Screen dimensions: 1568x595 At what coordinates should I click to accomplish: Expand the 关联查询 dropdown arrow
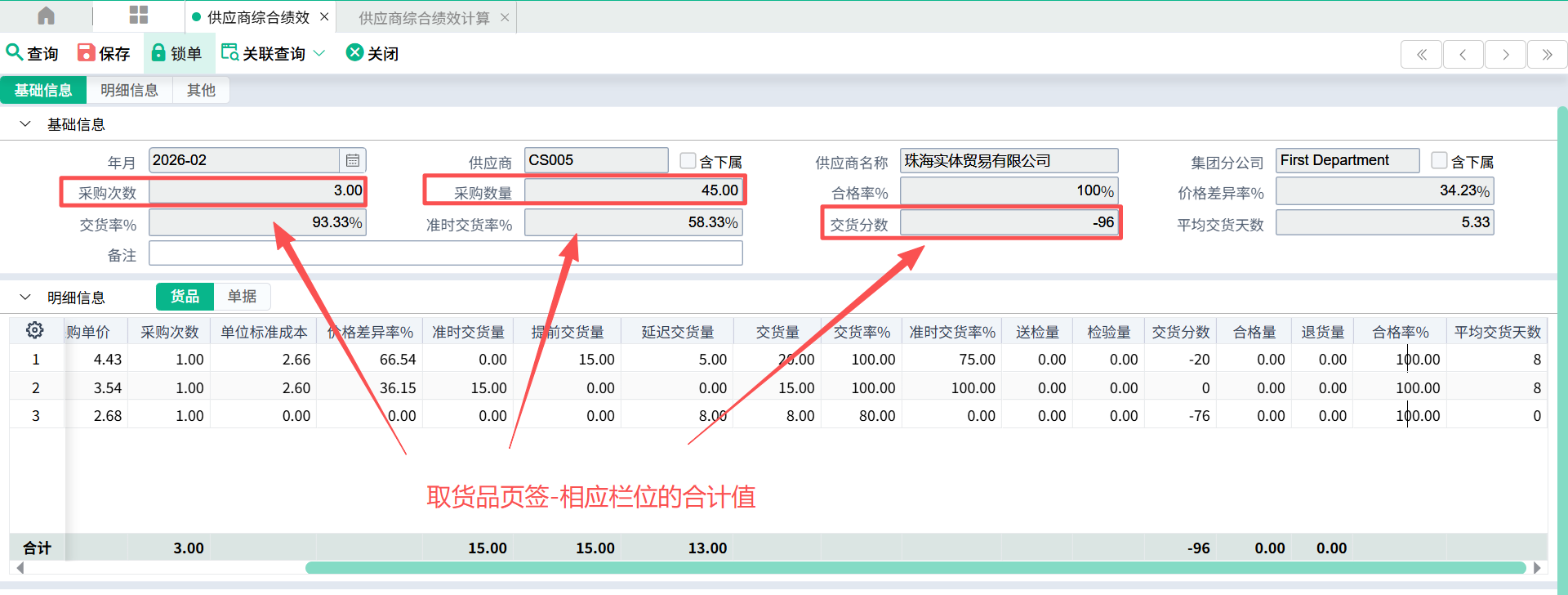pos(319,53)
